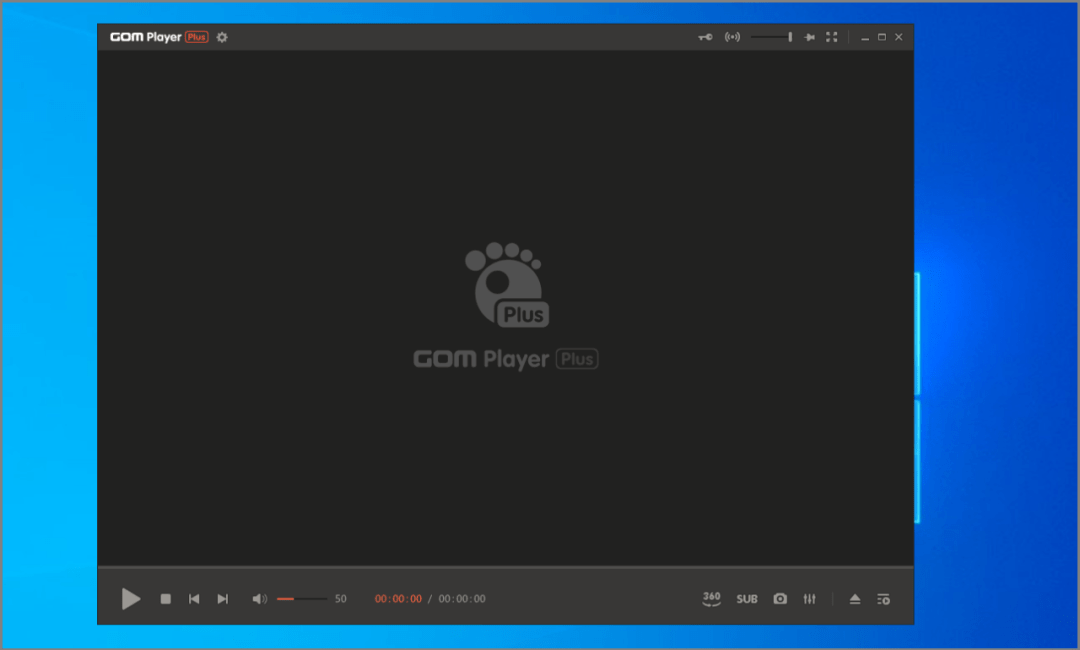Capture a screenshot with camera icon
The height and width of the screenshot is (650, 1080).
click(780, 599)
